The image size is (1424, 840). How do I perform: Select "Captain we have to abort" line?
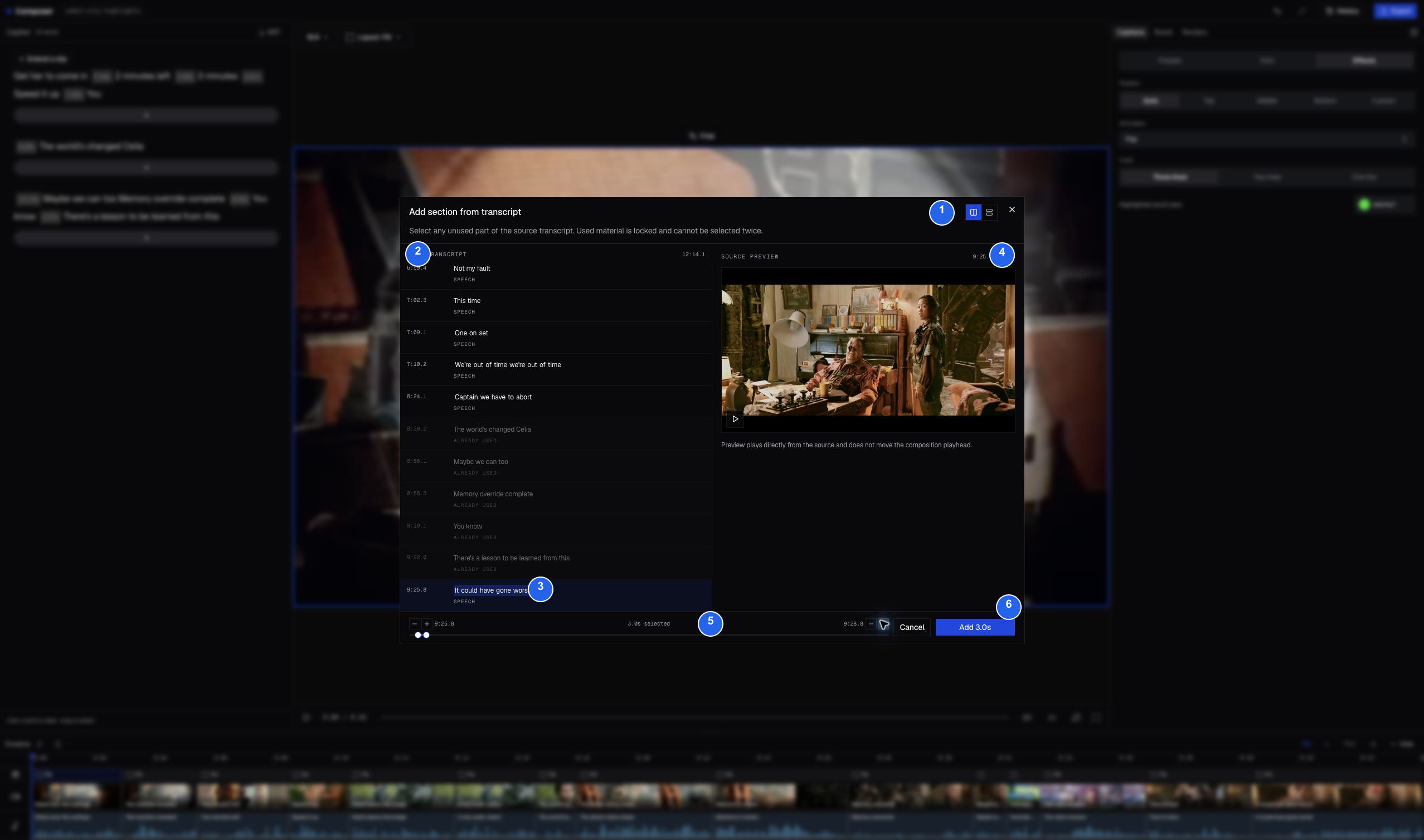(556, 402)
